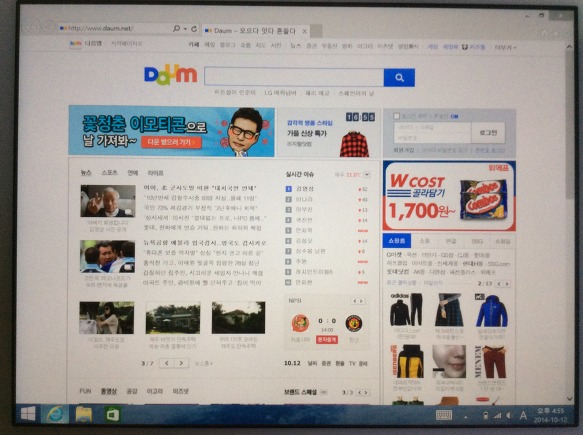
Task: Click the battery icon in the system tray
Action: coord(485,416)
